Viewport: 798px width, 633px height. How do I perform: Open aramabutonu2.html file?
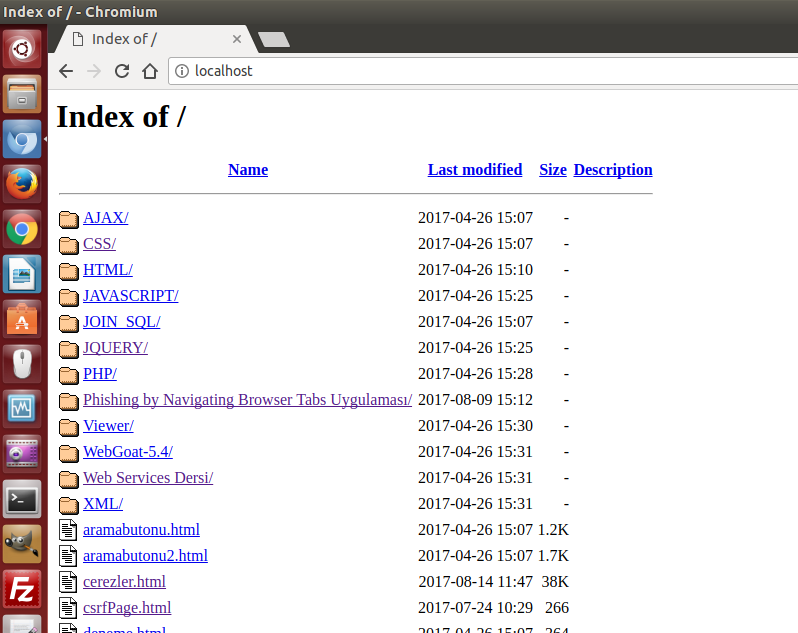146,555
